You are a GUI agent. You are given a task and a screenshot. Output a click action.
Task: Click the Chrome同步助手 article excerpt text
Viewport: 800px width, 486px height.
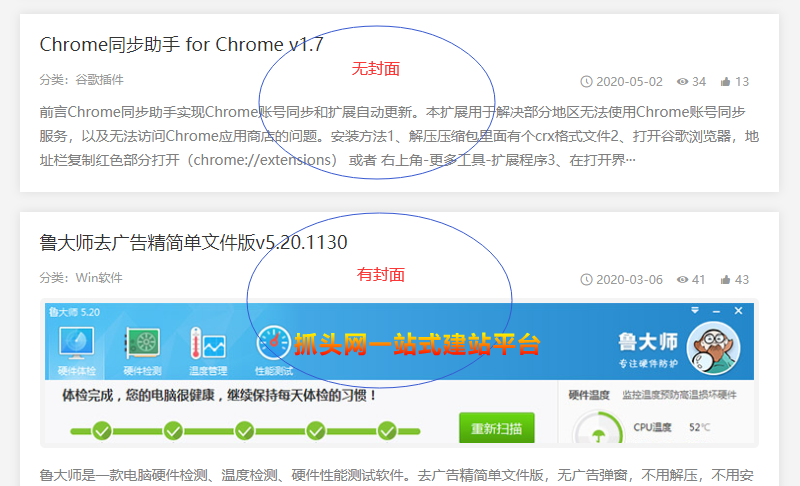click(399, 136)
